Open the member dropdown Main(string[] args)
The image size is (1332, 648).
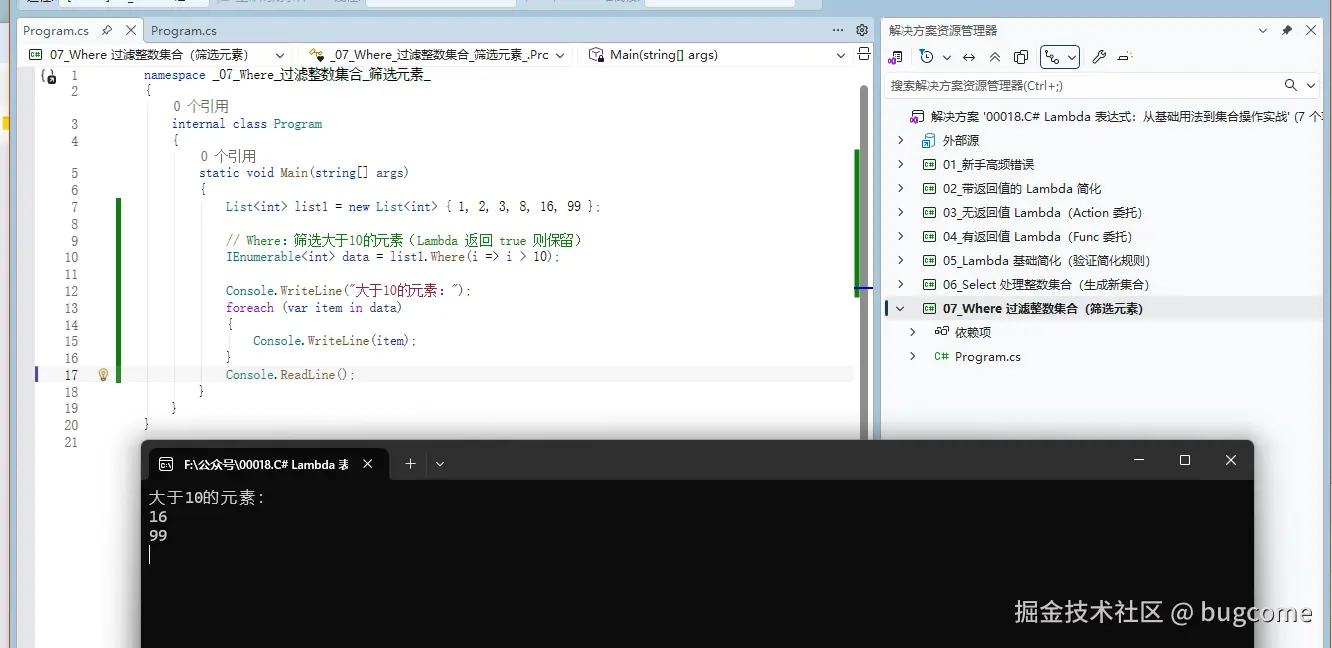(718, 55)
